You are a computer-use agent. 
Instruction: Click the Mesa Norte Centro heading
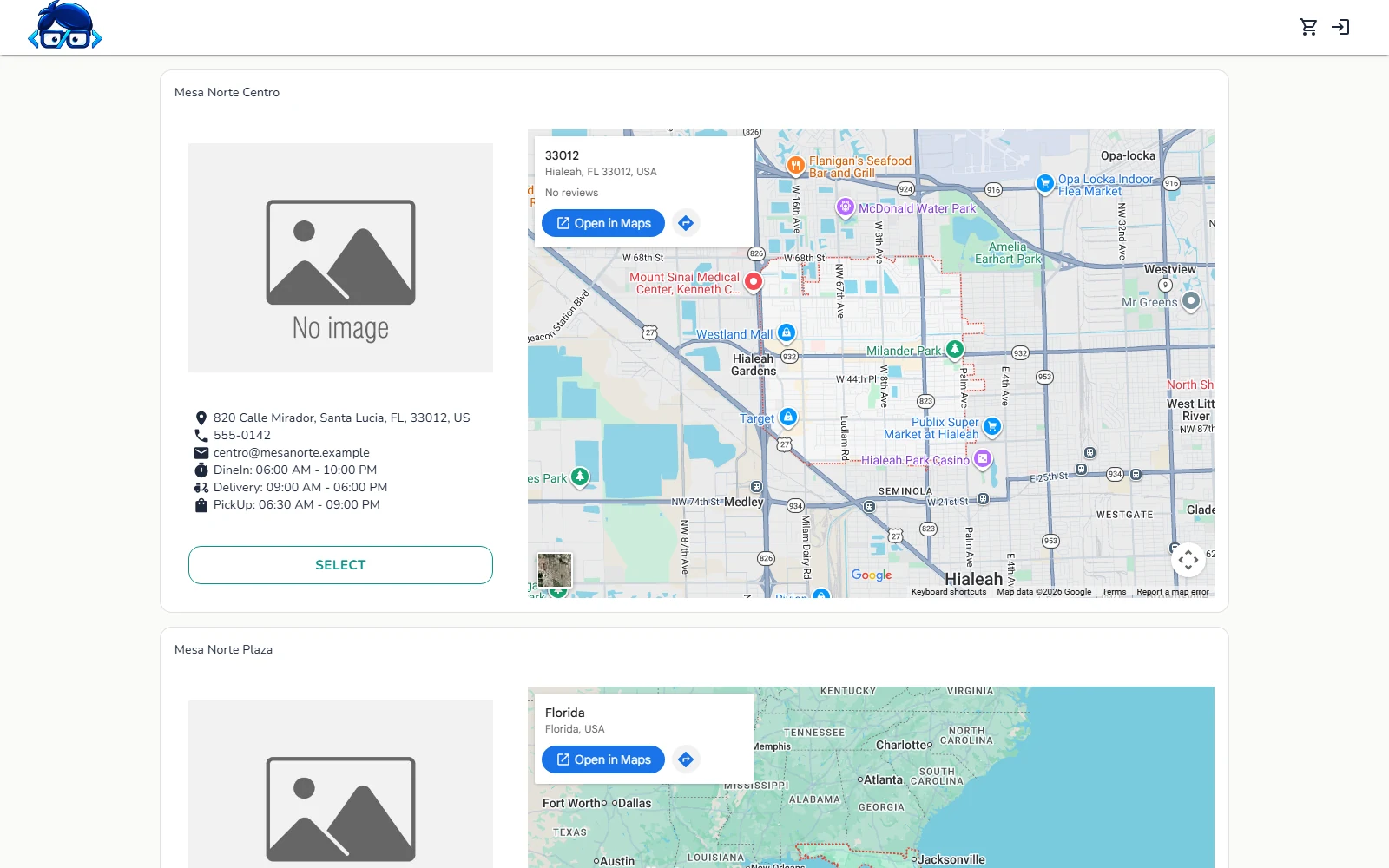click(x=227, y=92)
